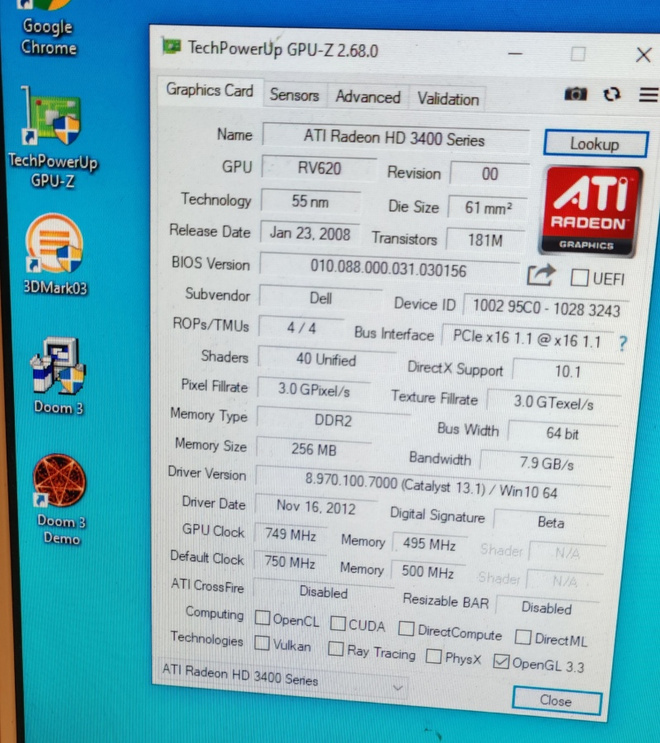Click the GPU field showing RV620
The image size is (660, 743).
click(x=319, y=168)
